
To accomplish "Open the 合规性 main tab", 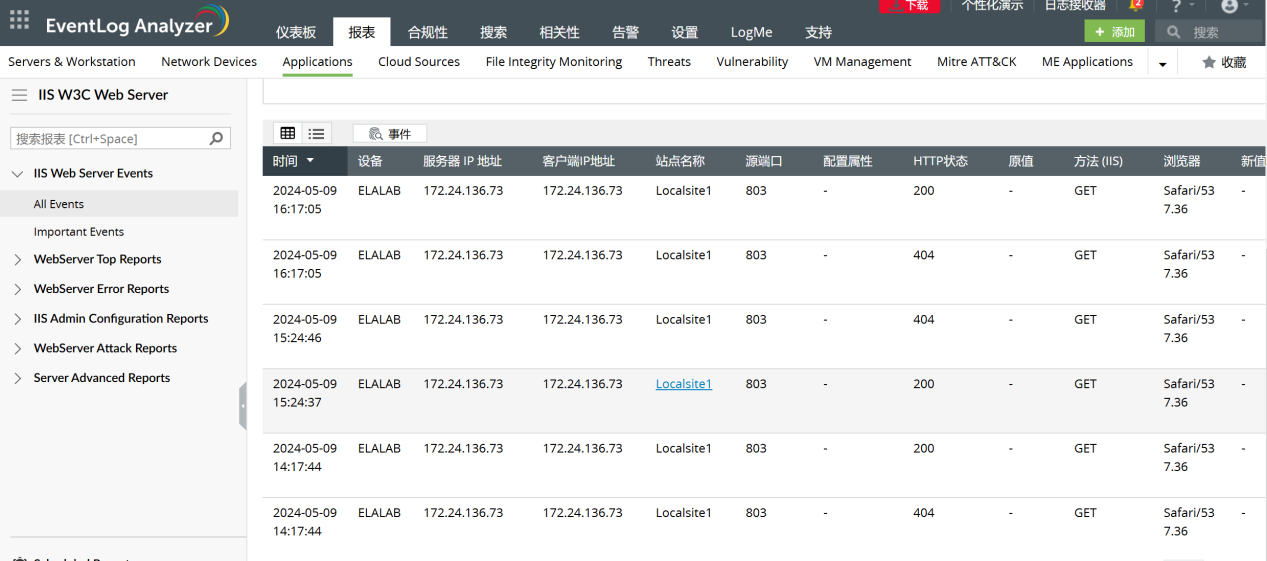I will (427, 32).
